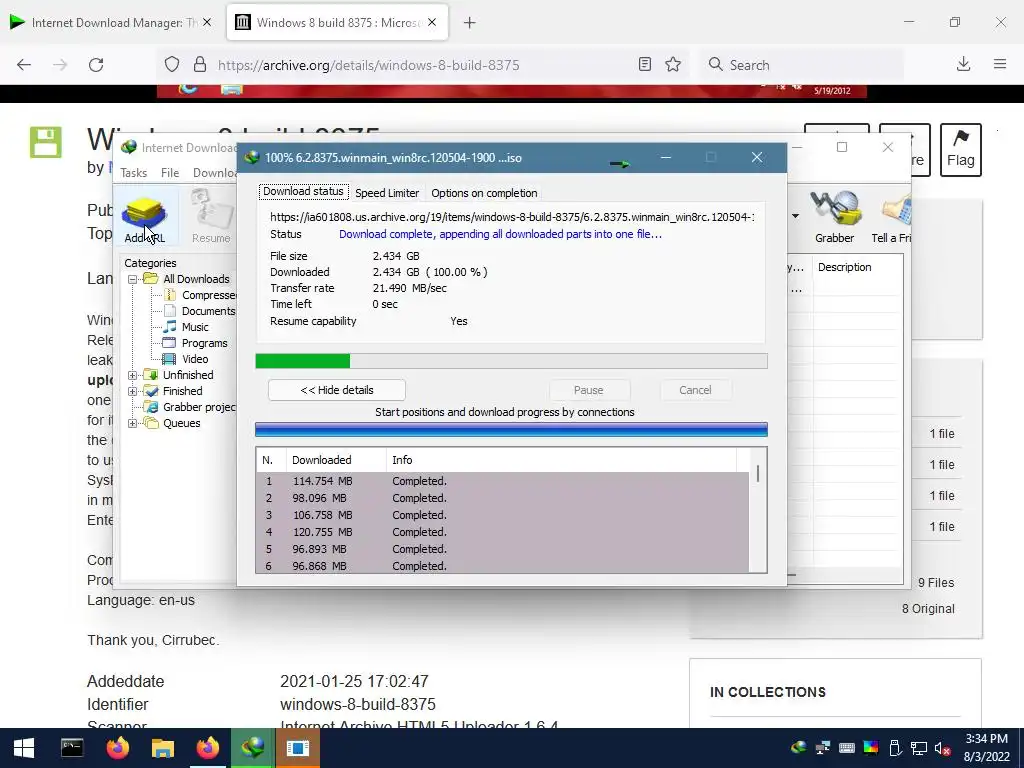Viewport: 1024px width, 768px height.
Task: Open the Firefox hamburger menu
Action: click(1000, 64)
